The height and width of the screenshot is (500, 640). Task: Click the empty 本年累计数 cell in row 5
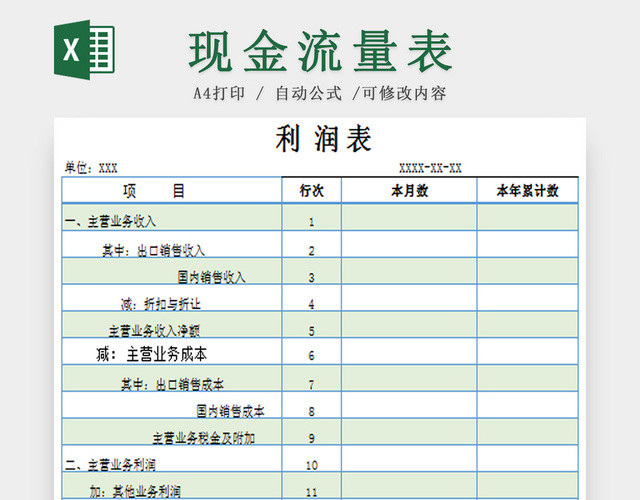(527, 331)
